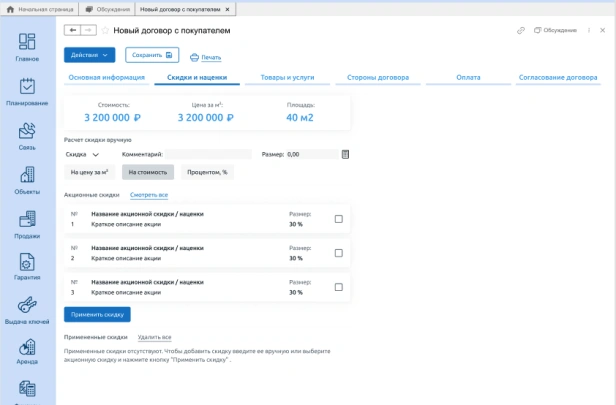Click the Применить скидку button
616x405 pixels.
[x=97, y=314]
